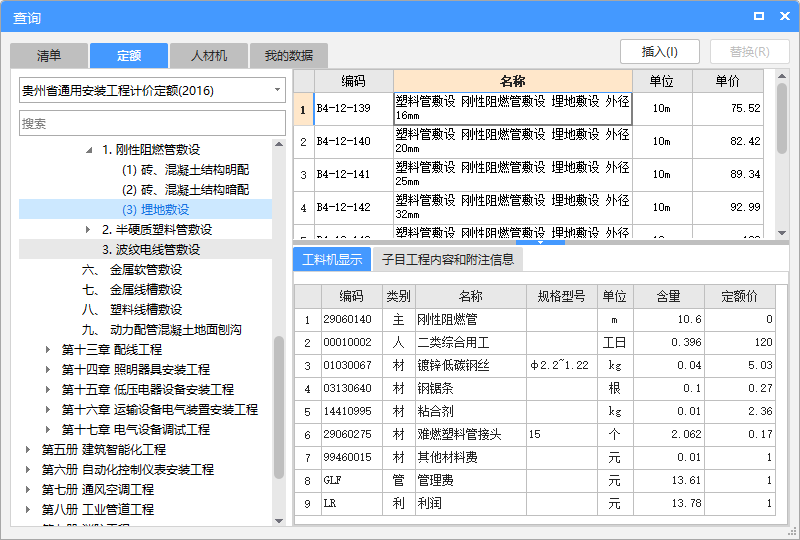The height and width of the screenshot is (540, 800).
Task: Expand 第十六章 运输设备电气装置安装工程
Action: (48, 409)
